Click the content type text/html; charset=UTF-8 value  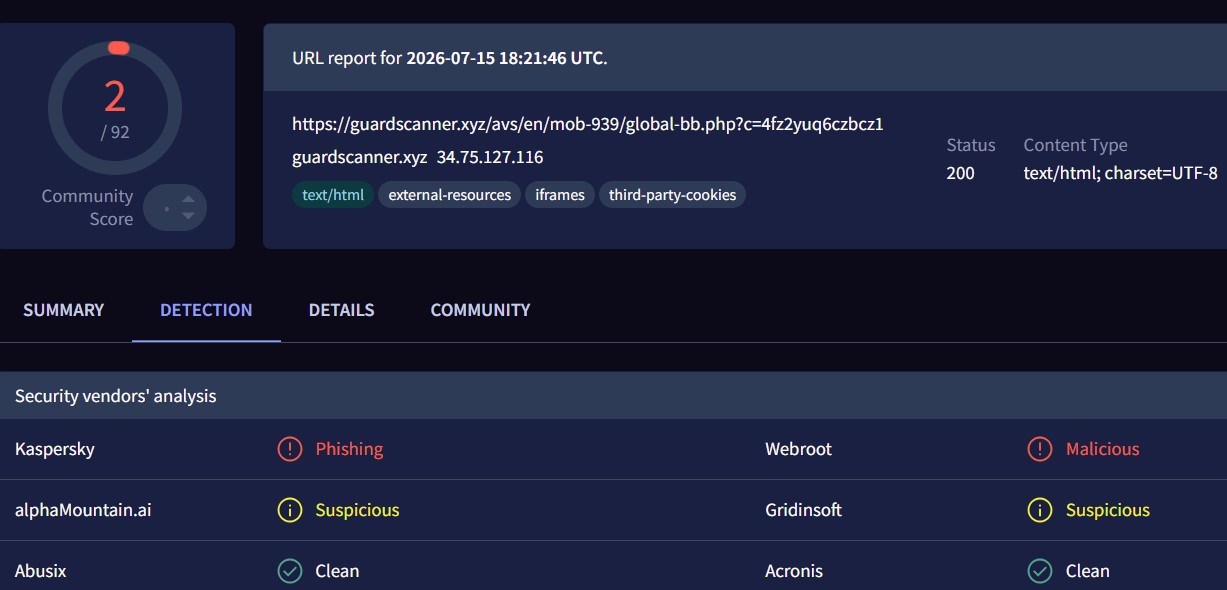pyautogui.click(x=1120, y=173)
